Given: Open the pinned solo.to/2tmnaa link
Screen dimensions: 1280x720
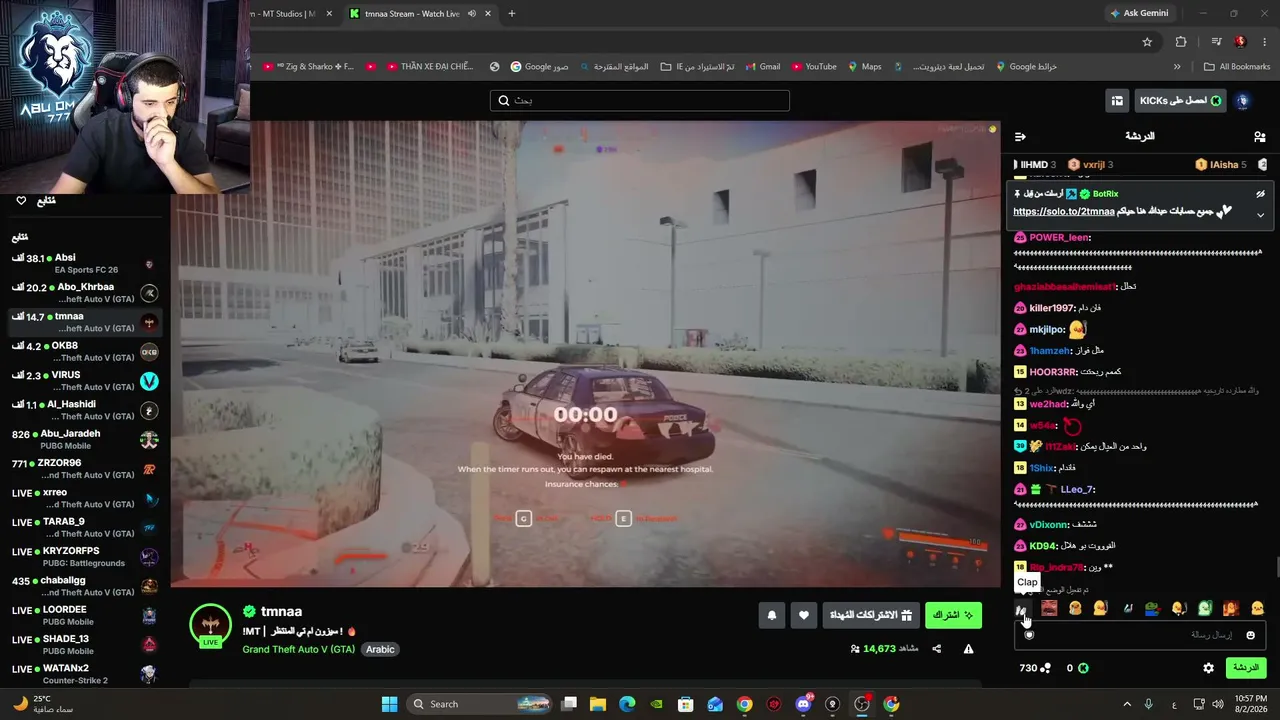Looking at the screenshot, I should click(1063, 212).
